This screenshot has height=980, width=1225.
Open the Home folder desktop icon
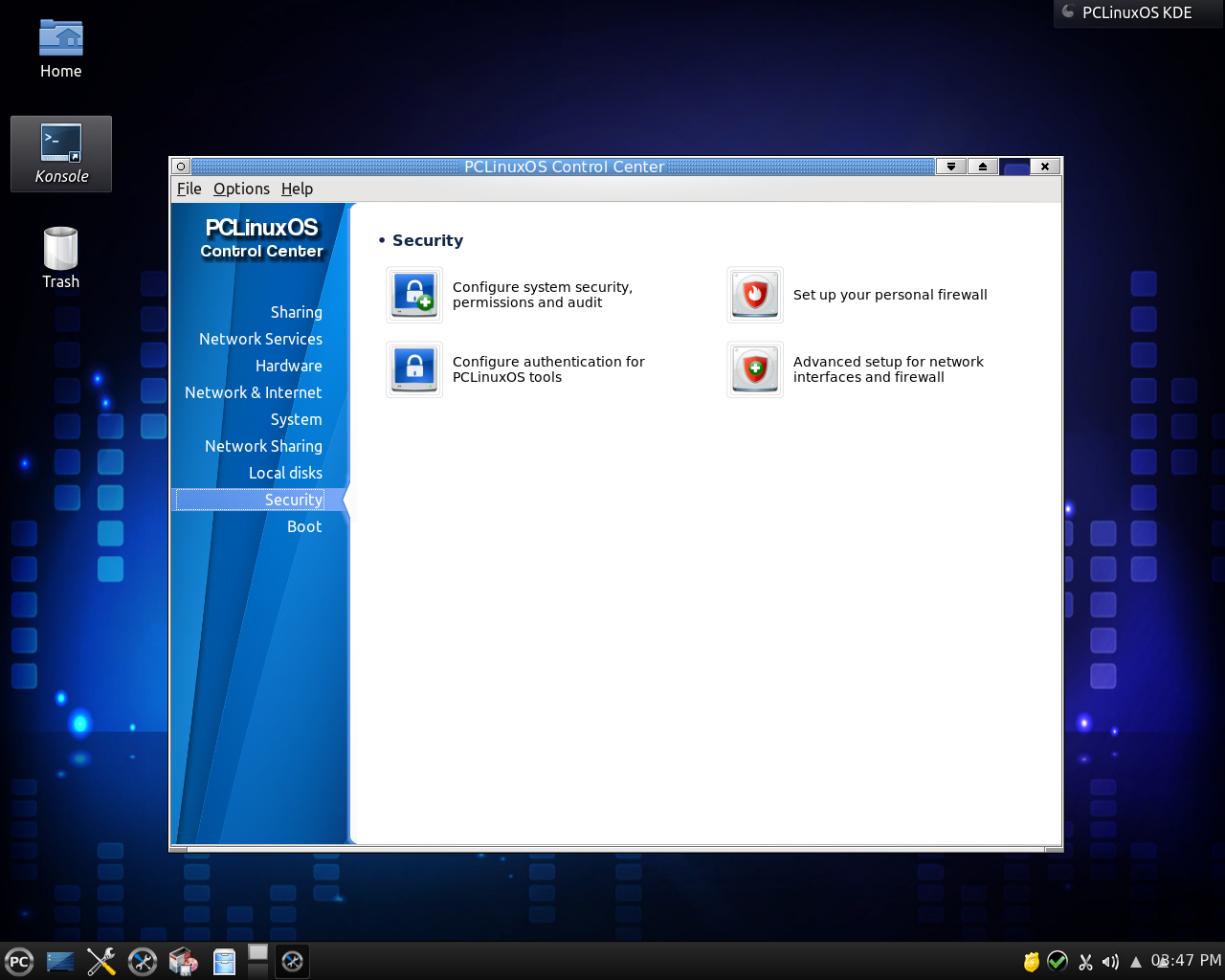[61, 50]
